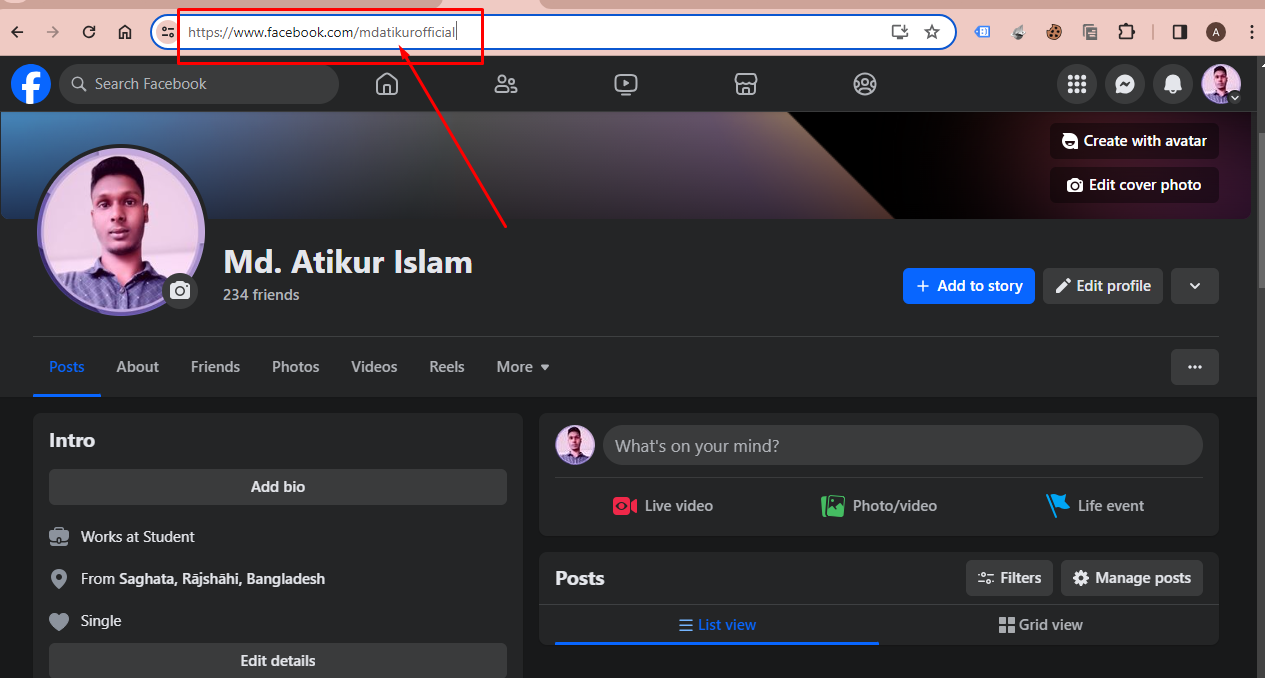Toggle the browser side panel icon
1265x678 pixels.
click(x=1180, y=32)
